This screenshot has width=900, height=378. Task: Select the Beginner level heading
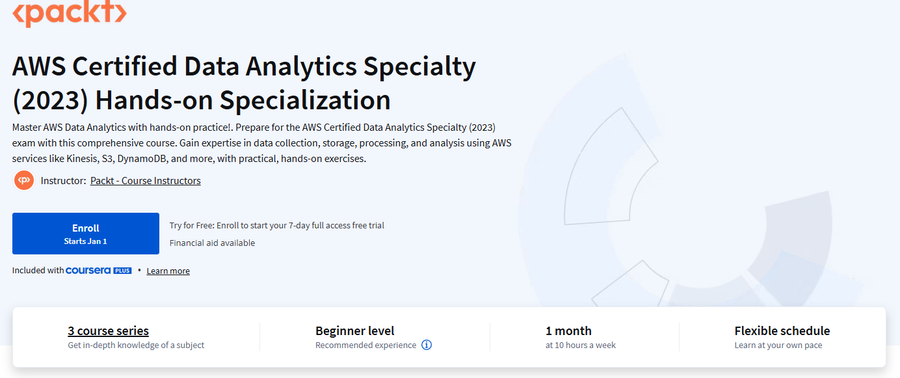[355, 331]
